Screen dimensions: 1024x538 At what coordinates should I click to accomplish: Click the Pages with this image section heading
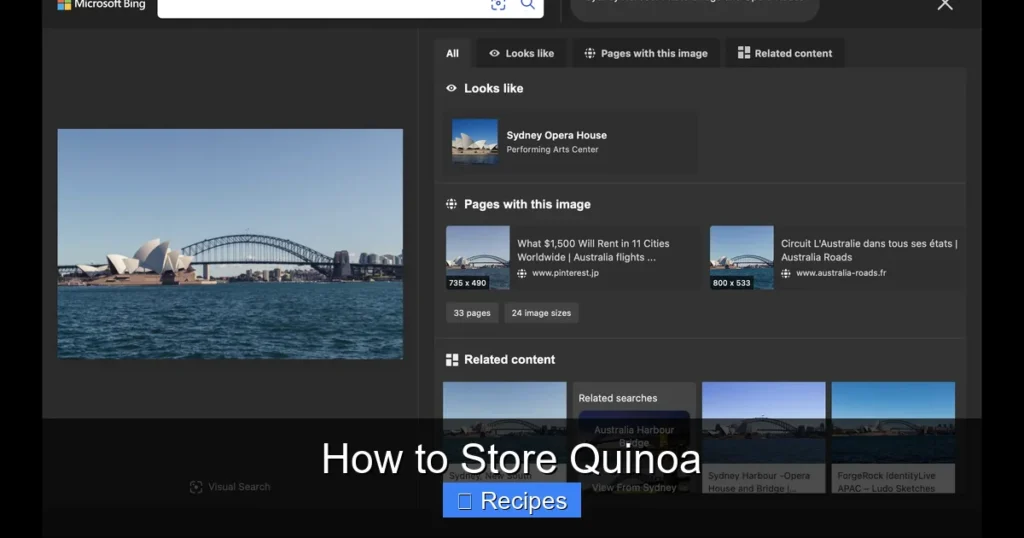(x=527, y=204)
